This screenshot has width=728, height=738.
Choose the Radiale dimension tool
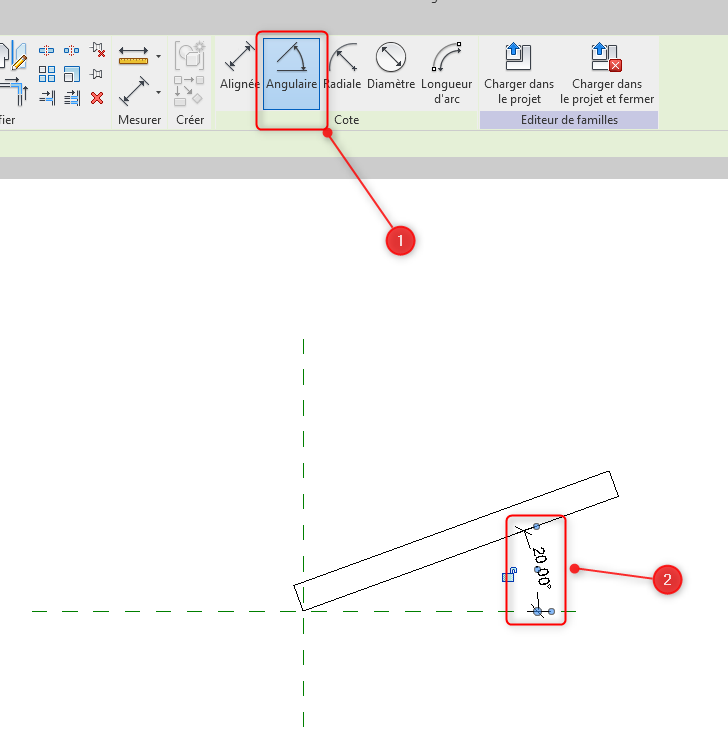[343, 68]
